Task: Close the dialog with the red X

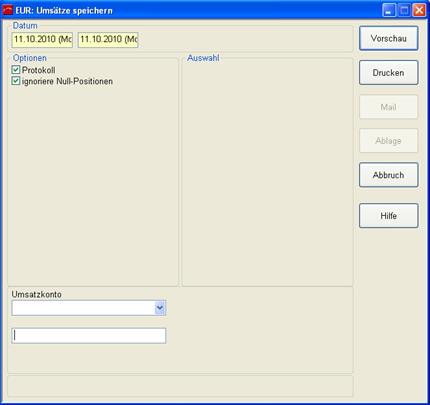Action: 419,10
